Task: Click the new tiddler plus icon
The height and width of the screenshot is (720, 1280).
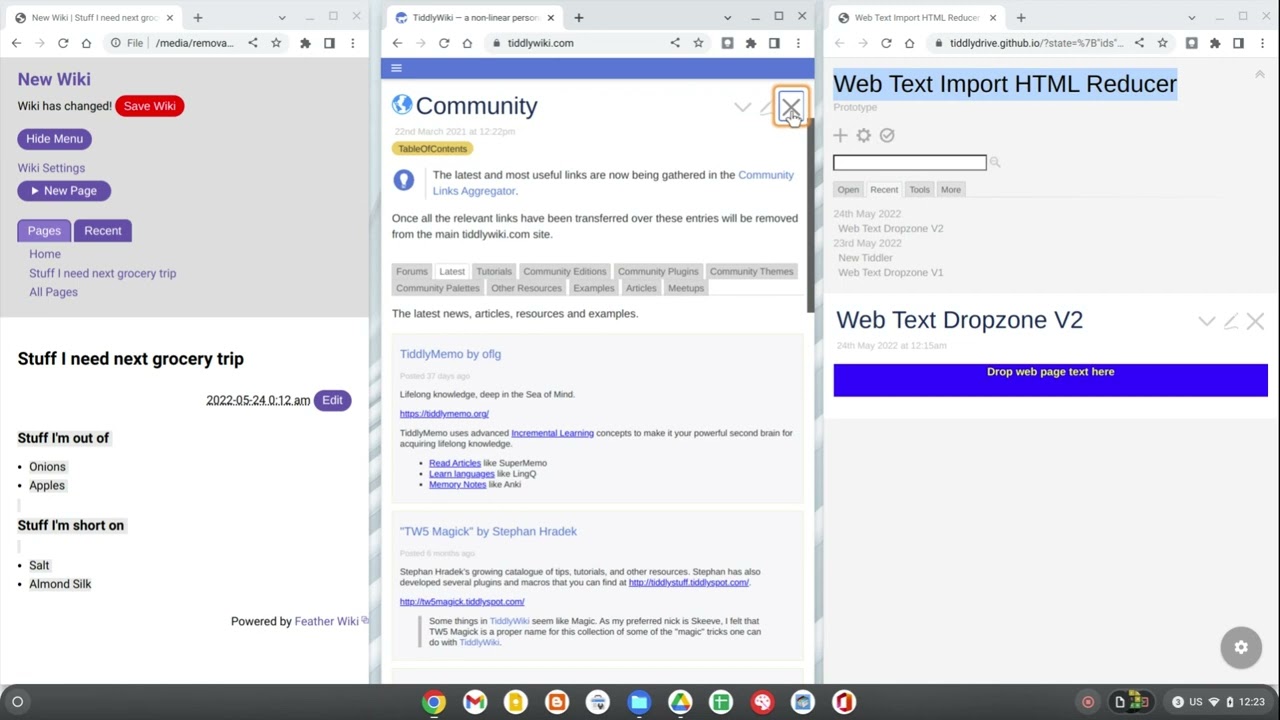Action: (x=840, y=135)
